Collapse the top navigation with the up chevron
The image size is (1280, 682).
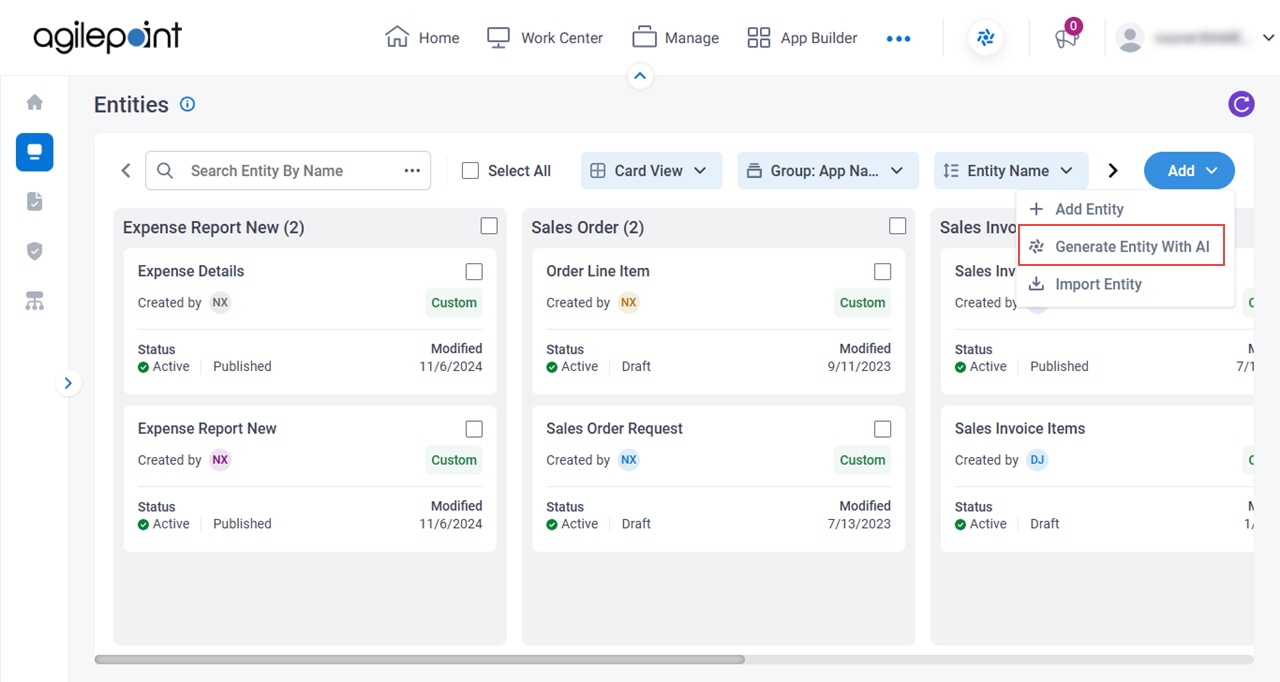(640, 76)
